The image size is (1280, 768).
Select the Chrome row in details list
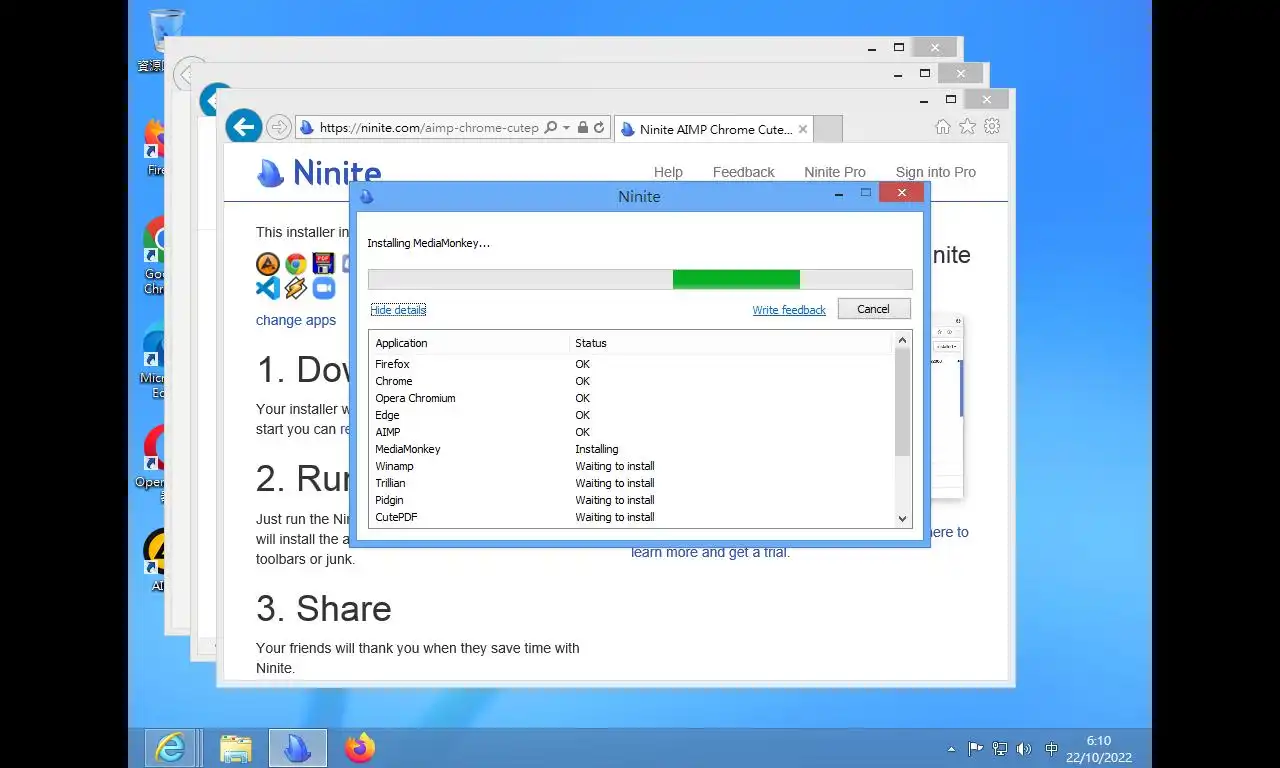[632, 381]
